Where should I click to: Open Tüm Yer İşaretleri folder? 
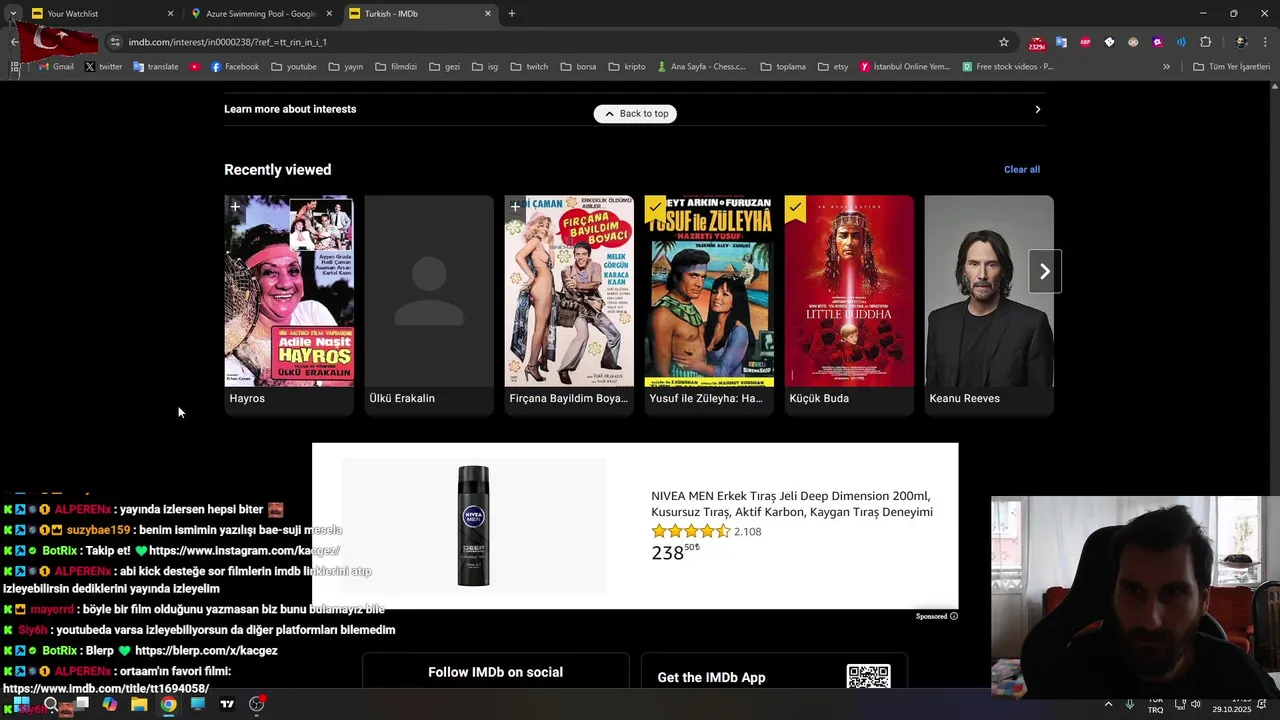[x=1231, y=67]
